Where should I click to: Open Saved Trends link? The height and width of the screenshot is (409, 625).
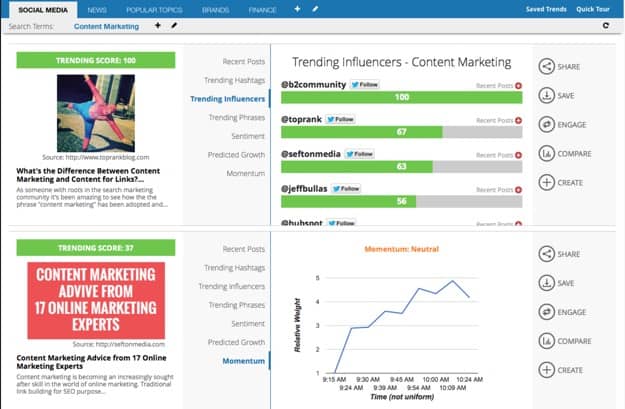click(x=548, y=9)
